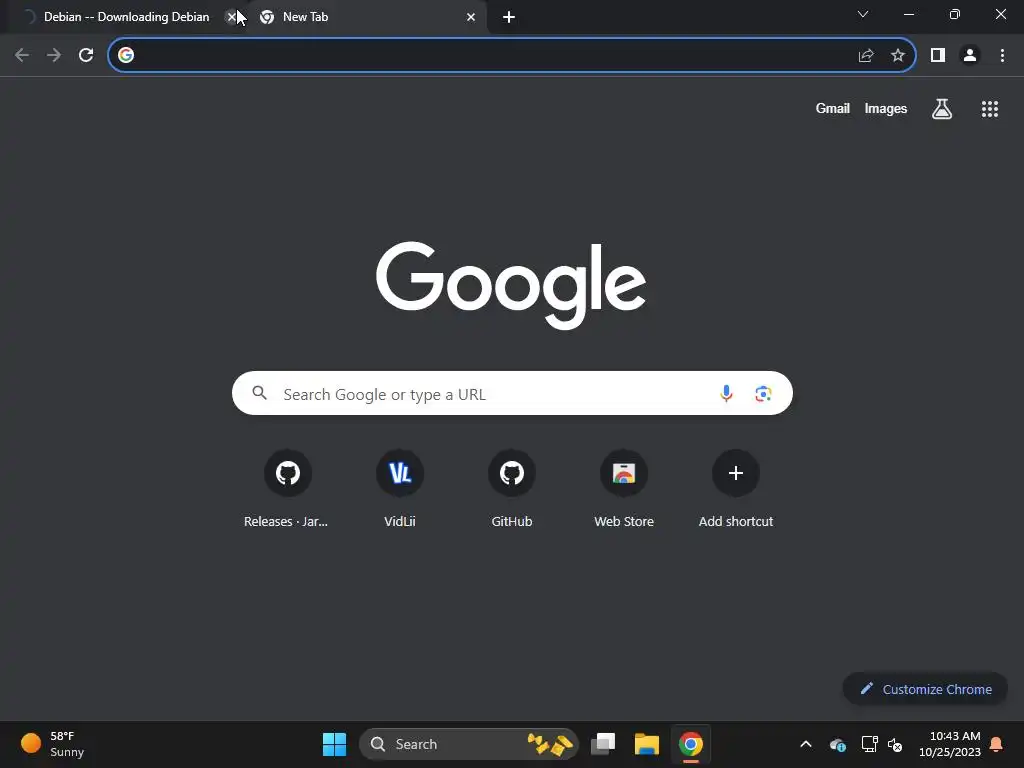1024x768 pixels.
Task: Open the network tray icon
Action: point(869,744)
